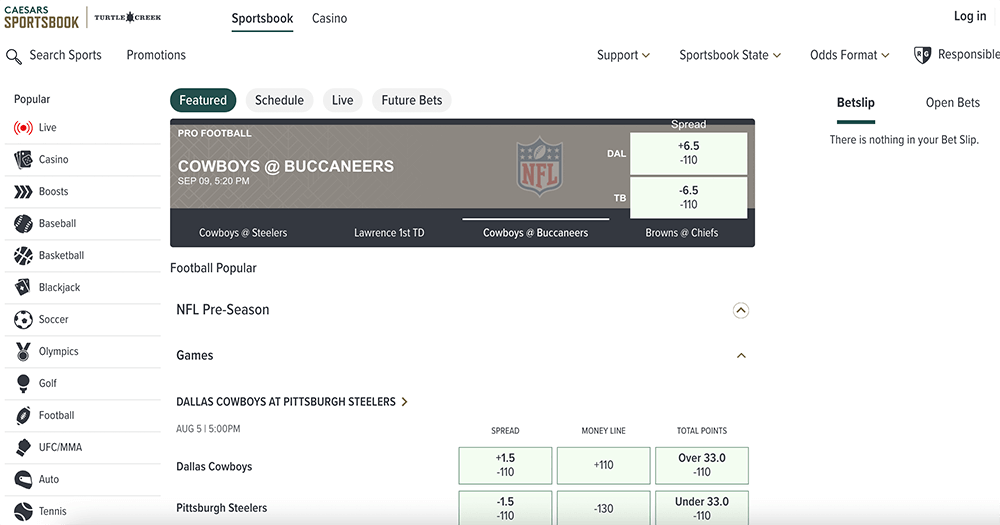Collapse the NFL Pre-Season section
This screenshot has height=525, width=1000.
click(x=740, y=311)
